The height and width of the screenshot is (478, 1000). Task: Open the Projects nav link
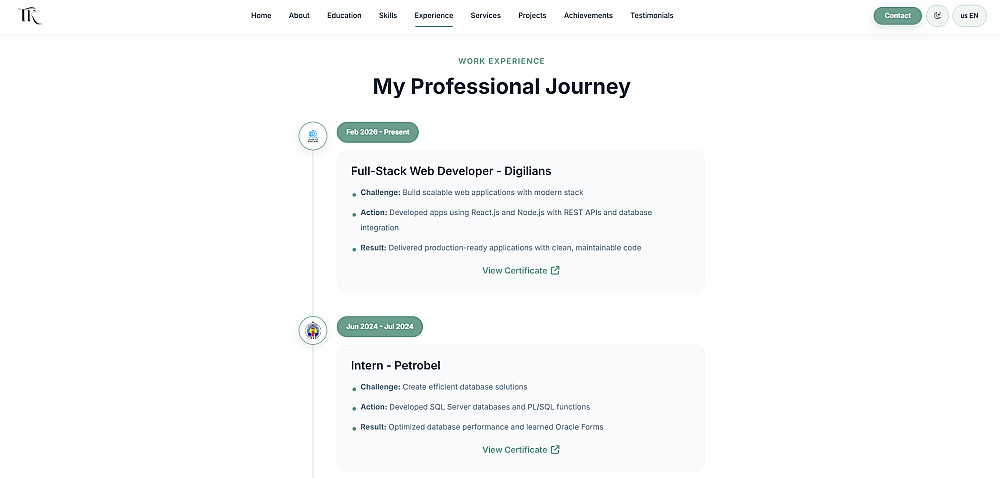[532, 16]
